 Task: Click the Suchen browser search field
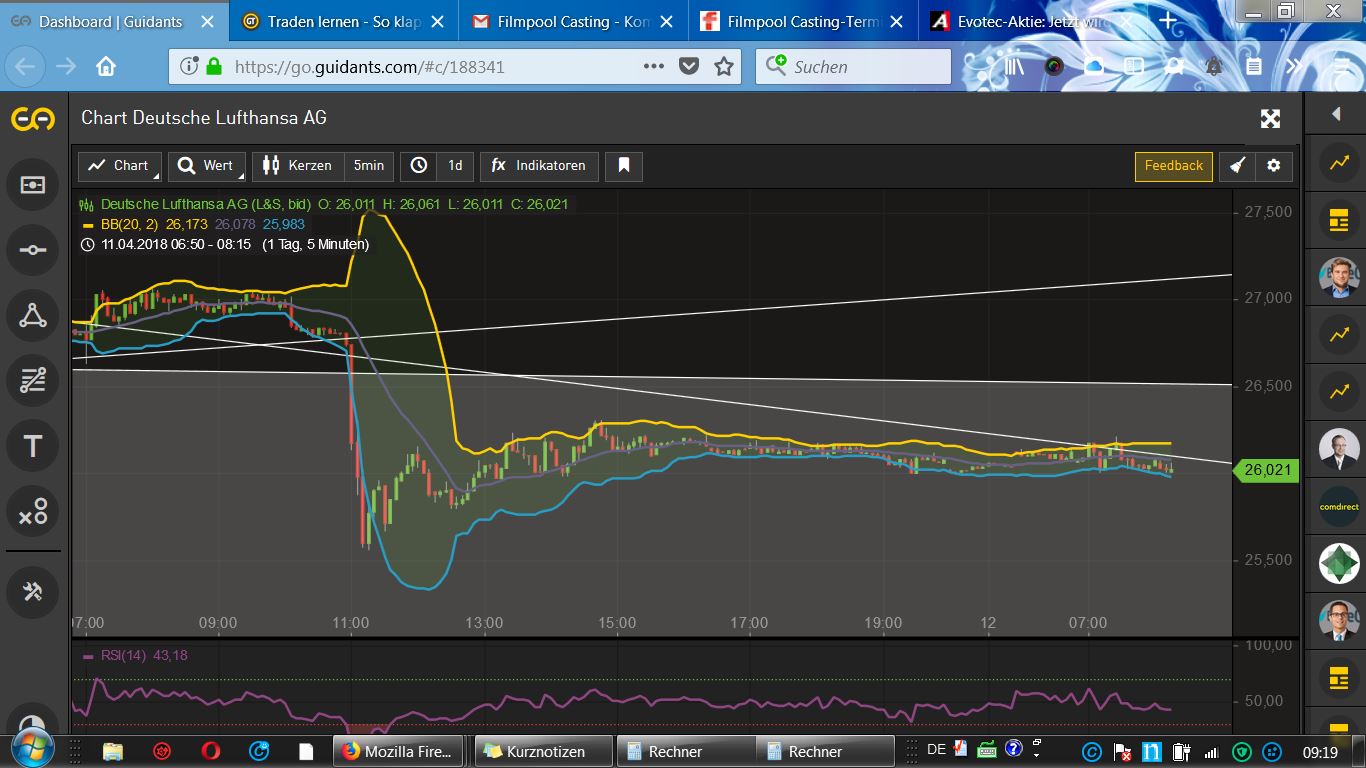[853, 67]
